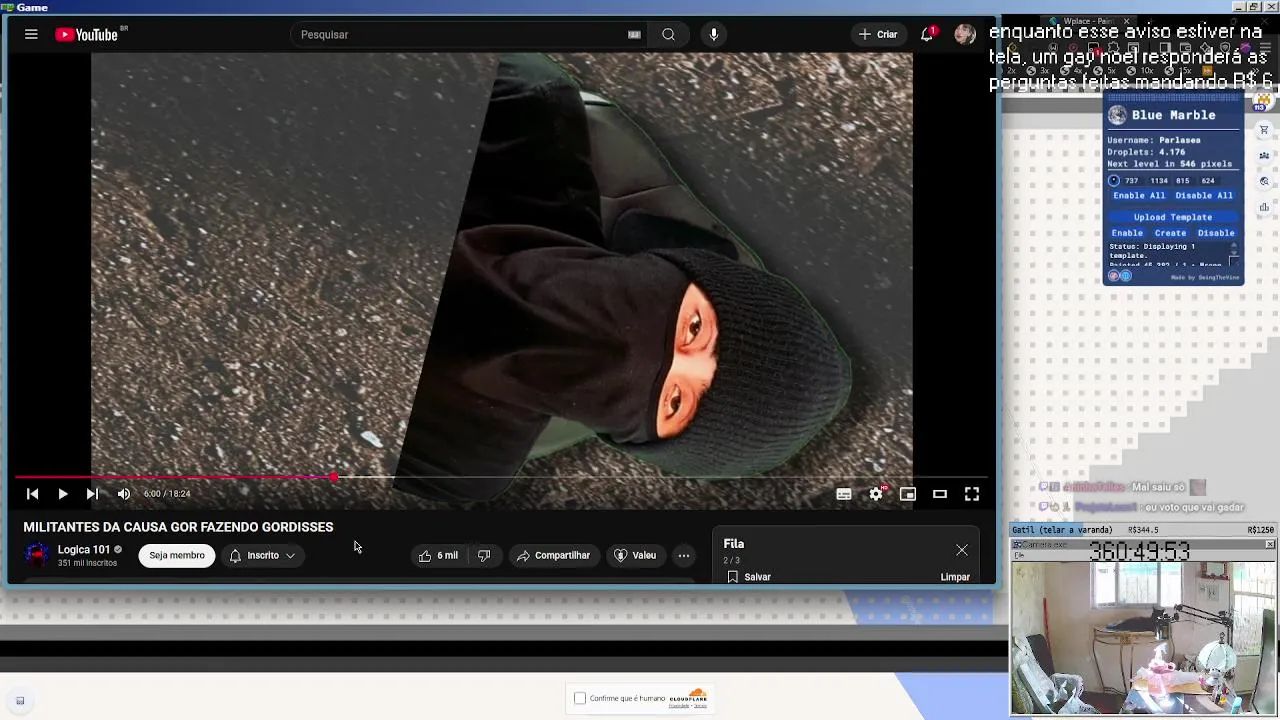Open the on-screen keyboard icon in search box
The height and width of the screenshot is (720, 1280).
(x=634, y=34)
